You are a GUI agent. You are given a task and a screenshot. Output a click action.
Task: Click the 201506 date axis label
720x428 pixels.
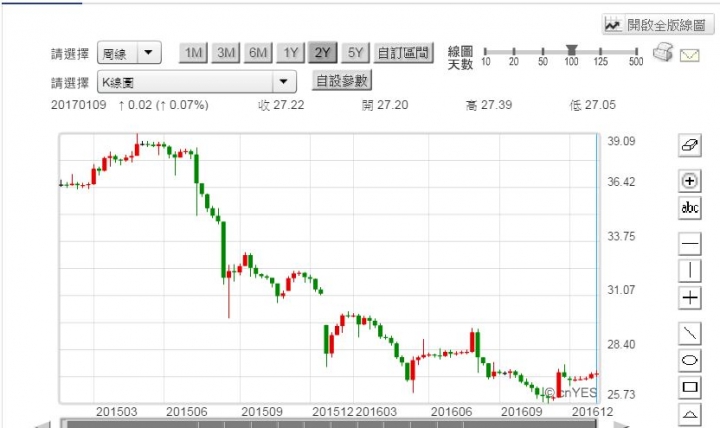[186, 411]
